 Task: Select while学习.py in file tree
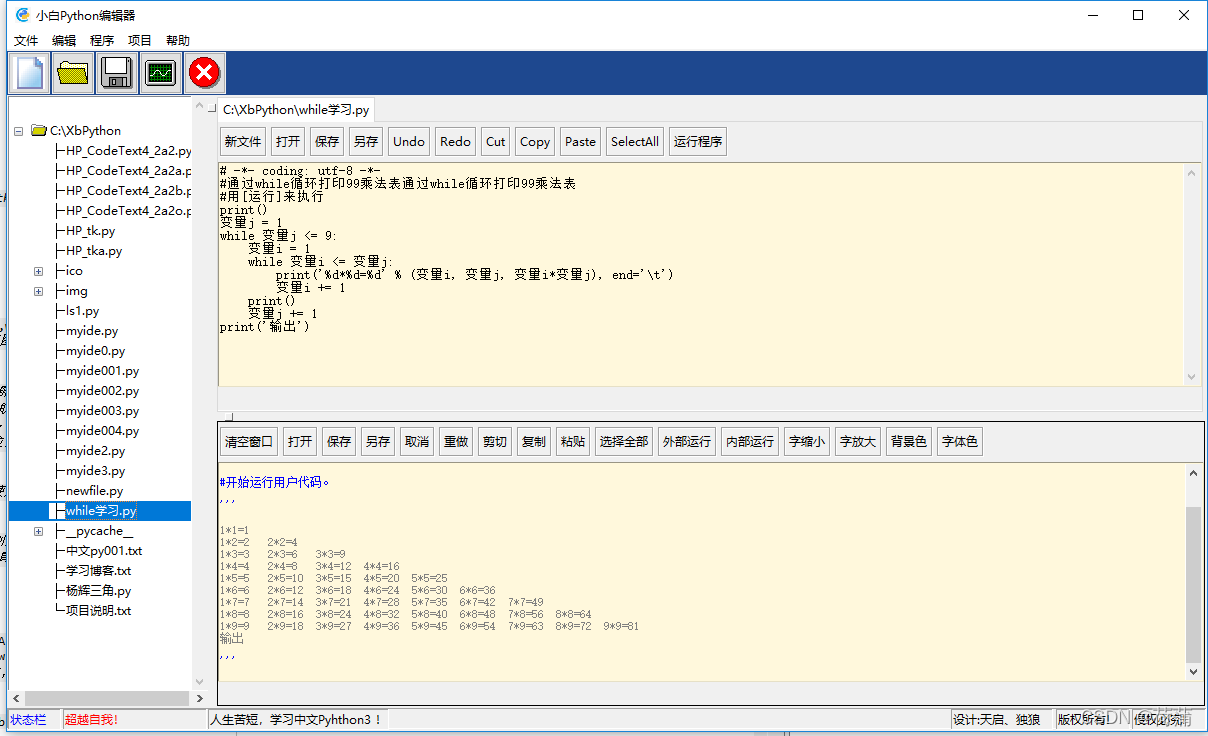[102, 511]
